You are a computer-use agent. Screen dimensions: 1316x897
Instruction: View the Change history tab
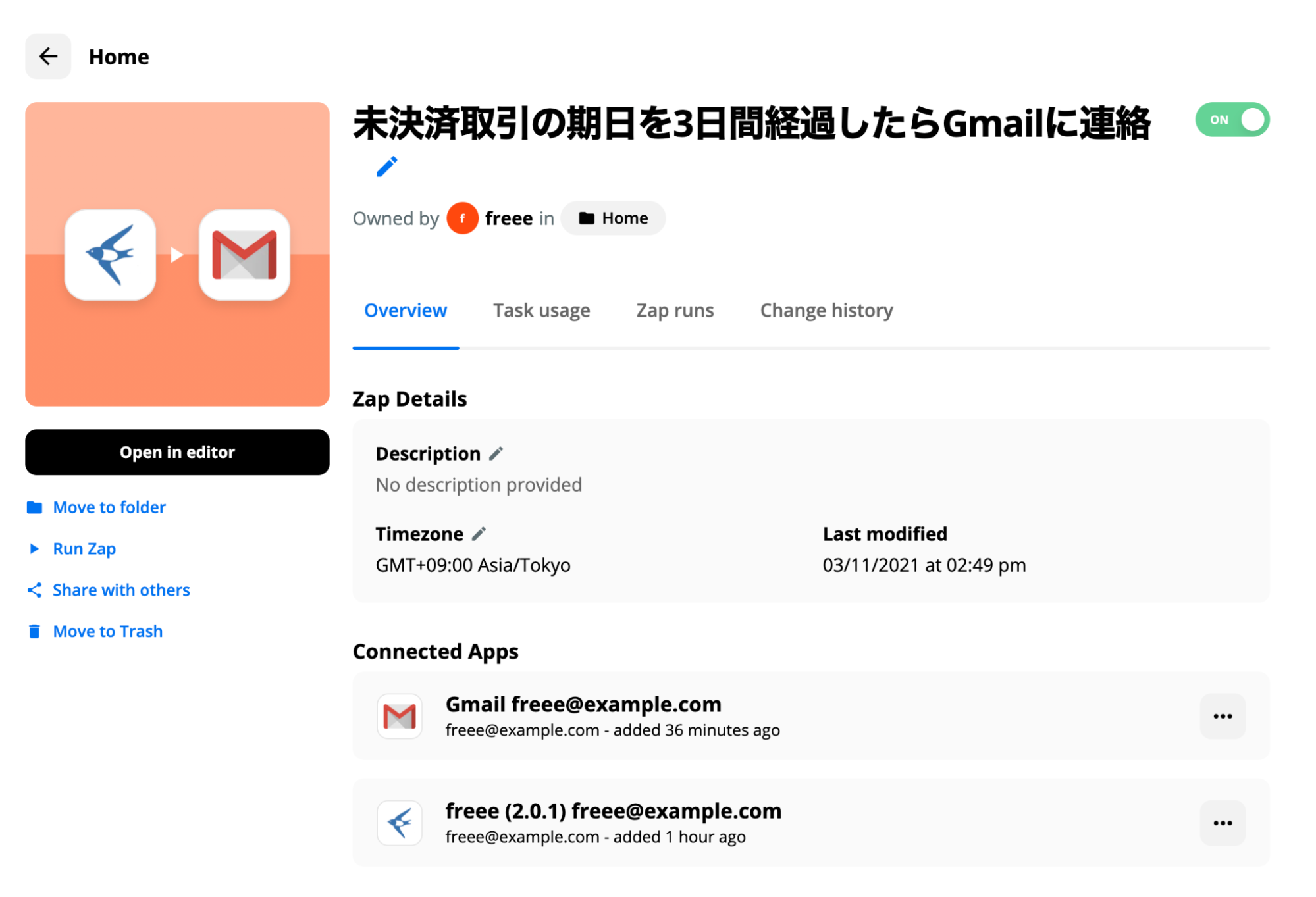point(826,311)
